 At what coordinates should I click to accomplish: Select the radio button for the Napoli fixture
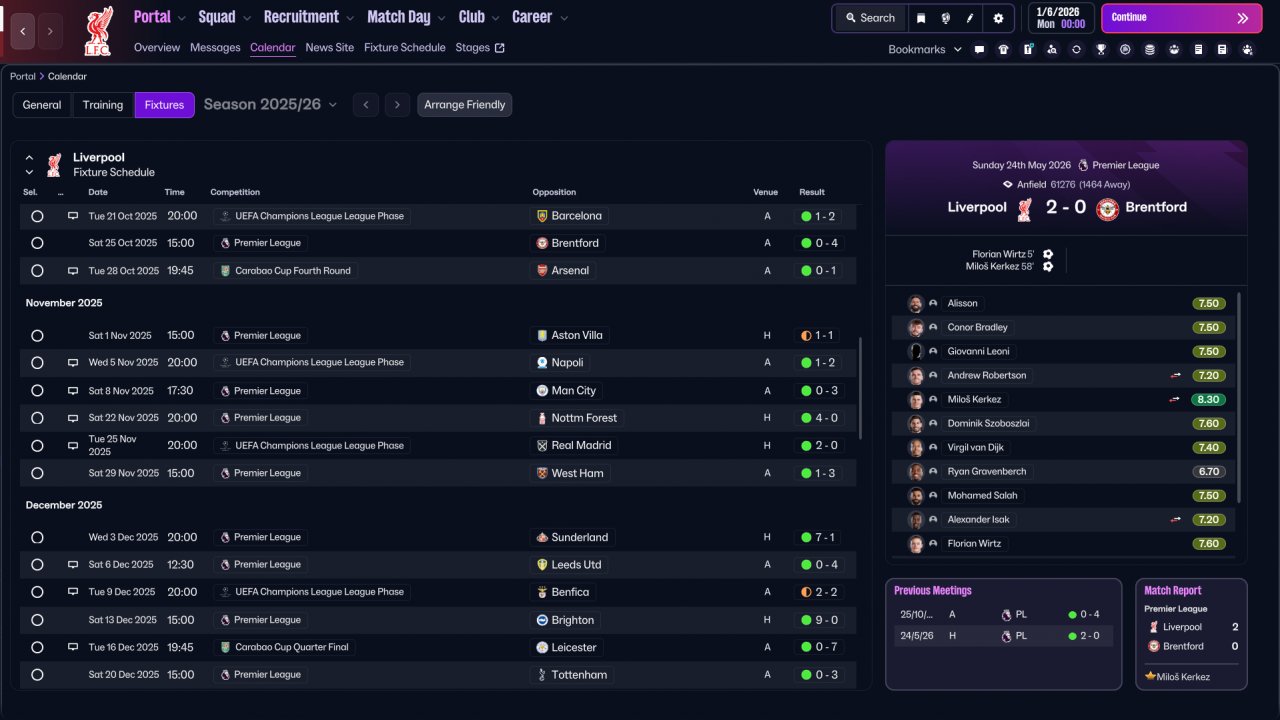pyautogui.click(x=37, y=363)
